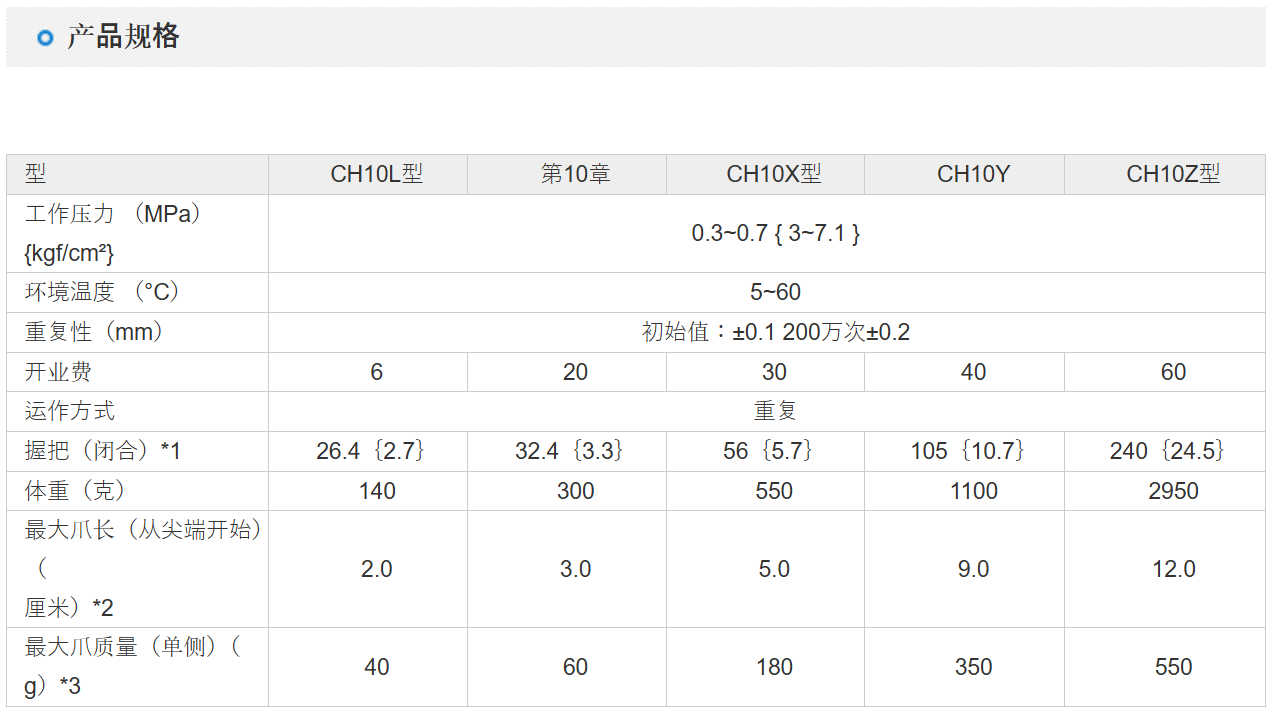1275x709 pixels.
Task: Select the CH10L型 column header
Action: tap(376, 174)
